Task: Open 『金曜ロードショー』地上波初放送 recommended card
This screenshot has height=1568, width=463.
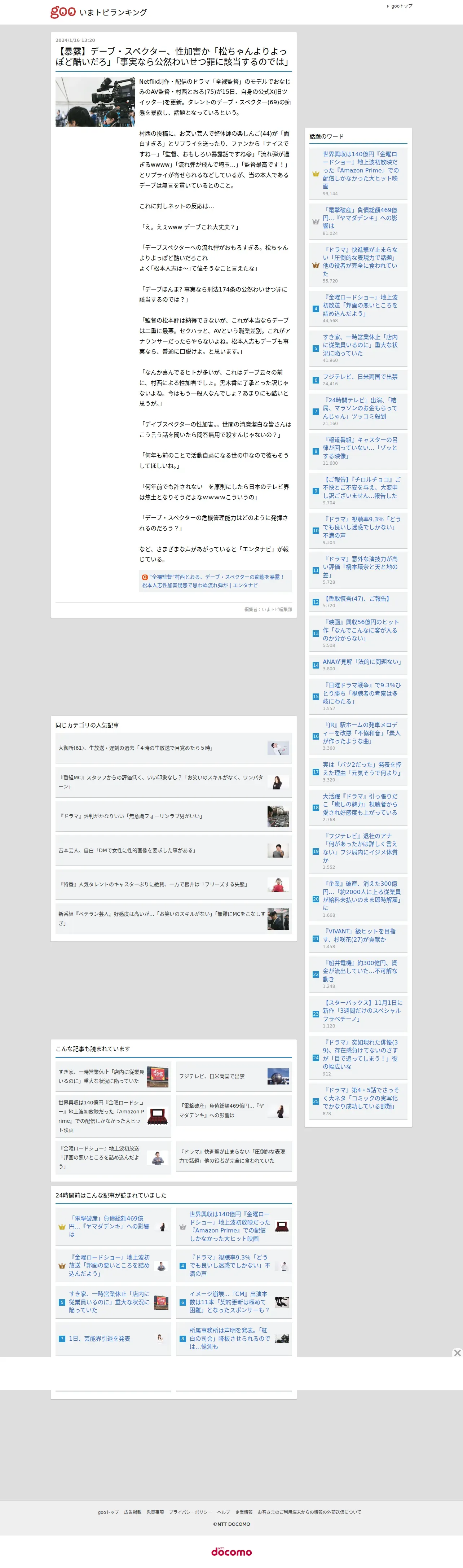Action: pos(113,1158)
